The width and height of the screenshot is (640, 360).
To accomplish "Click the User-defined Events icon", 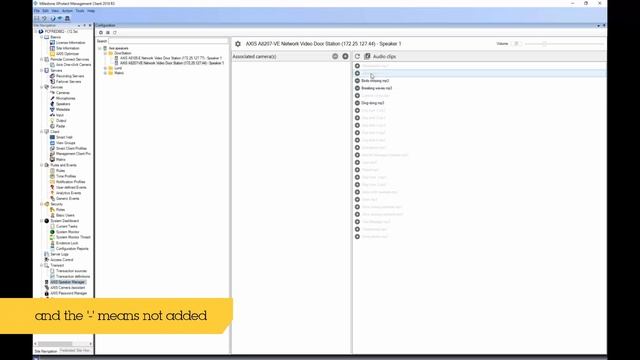I will (52, 187).
